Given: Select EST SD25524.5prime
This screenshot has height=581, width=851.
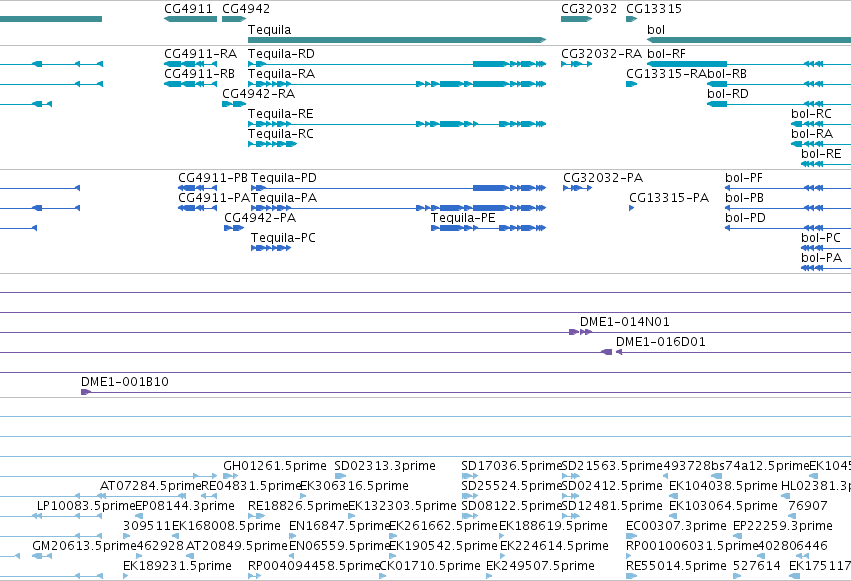Looking at the screenshot, I should 511,486.
